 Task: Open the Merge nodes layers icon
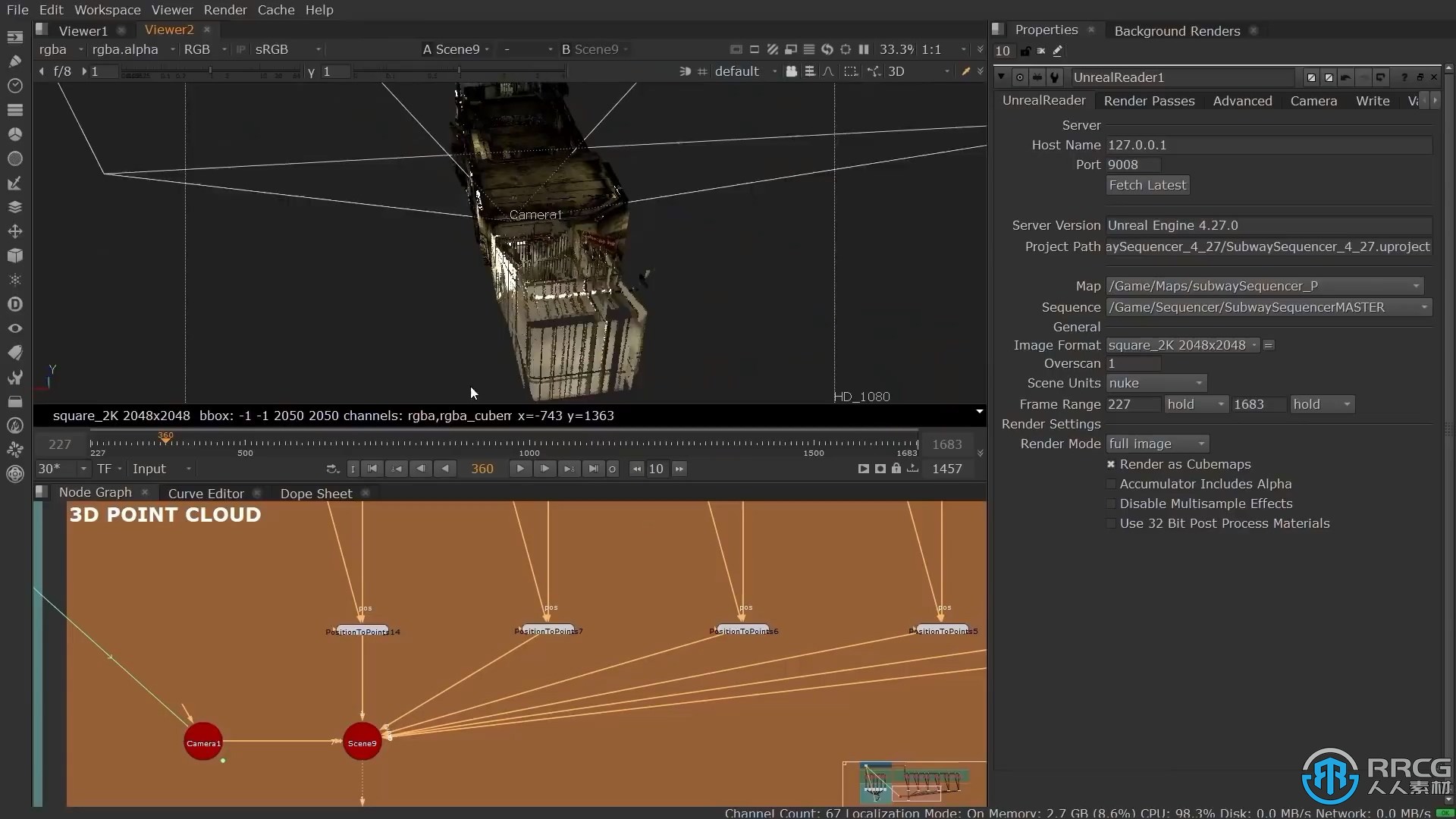(14, 207)
